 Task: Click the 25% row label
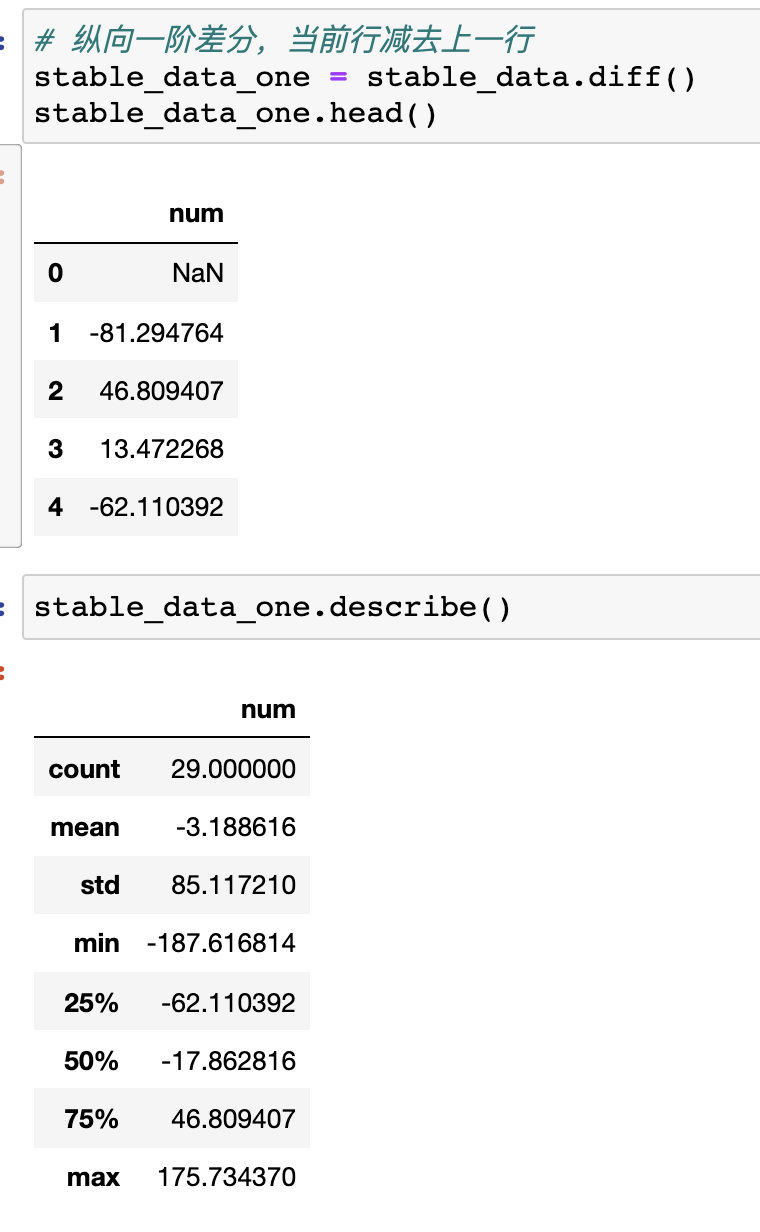click(91, 1002)
